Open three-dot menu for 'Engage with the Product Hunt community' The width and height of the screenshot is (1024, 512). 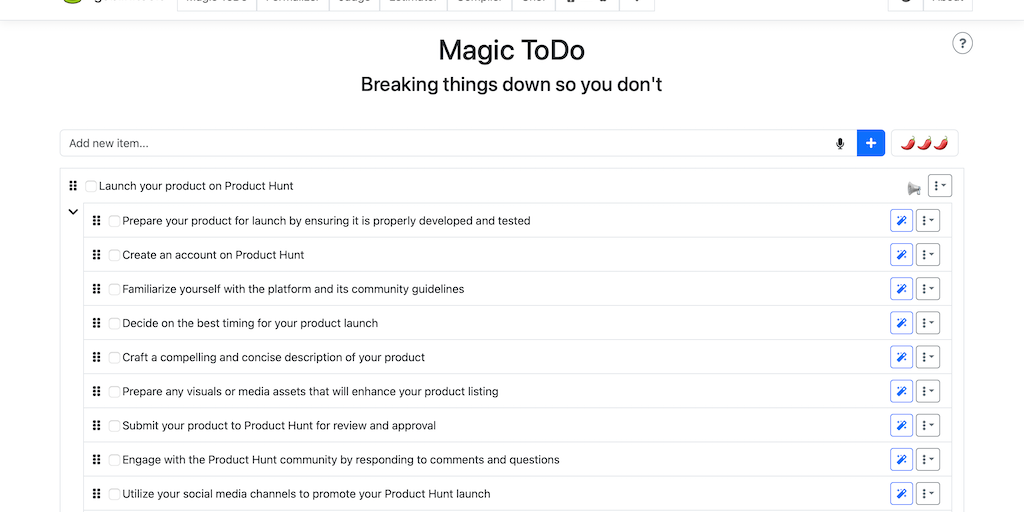click(927, 459)
